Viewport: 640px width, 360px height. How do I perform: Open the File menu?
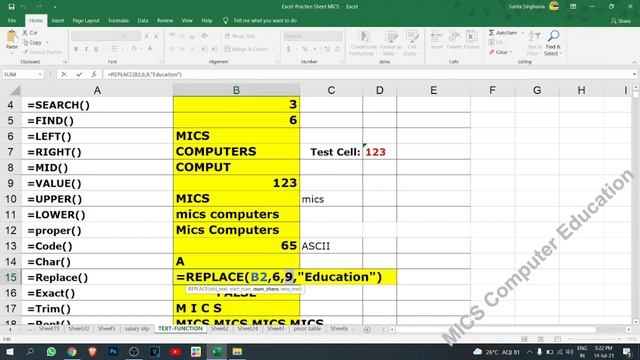click(x=12, y=20)
